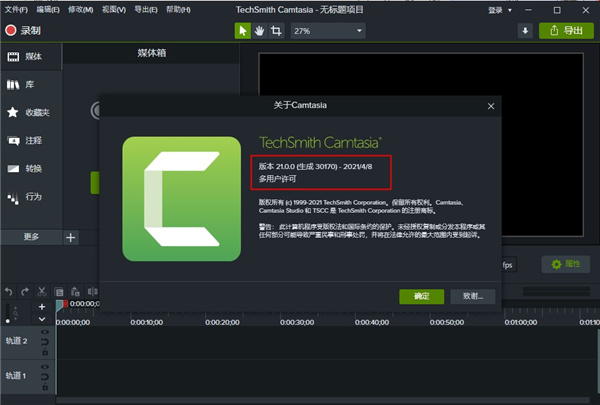Toggle the lock on 轨道 1

(x=45, y=387)
